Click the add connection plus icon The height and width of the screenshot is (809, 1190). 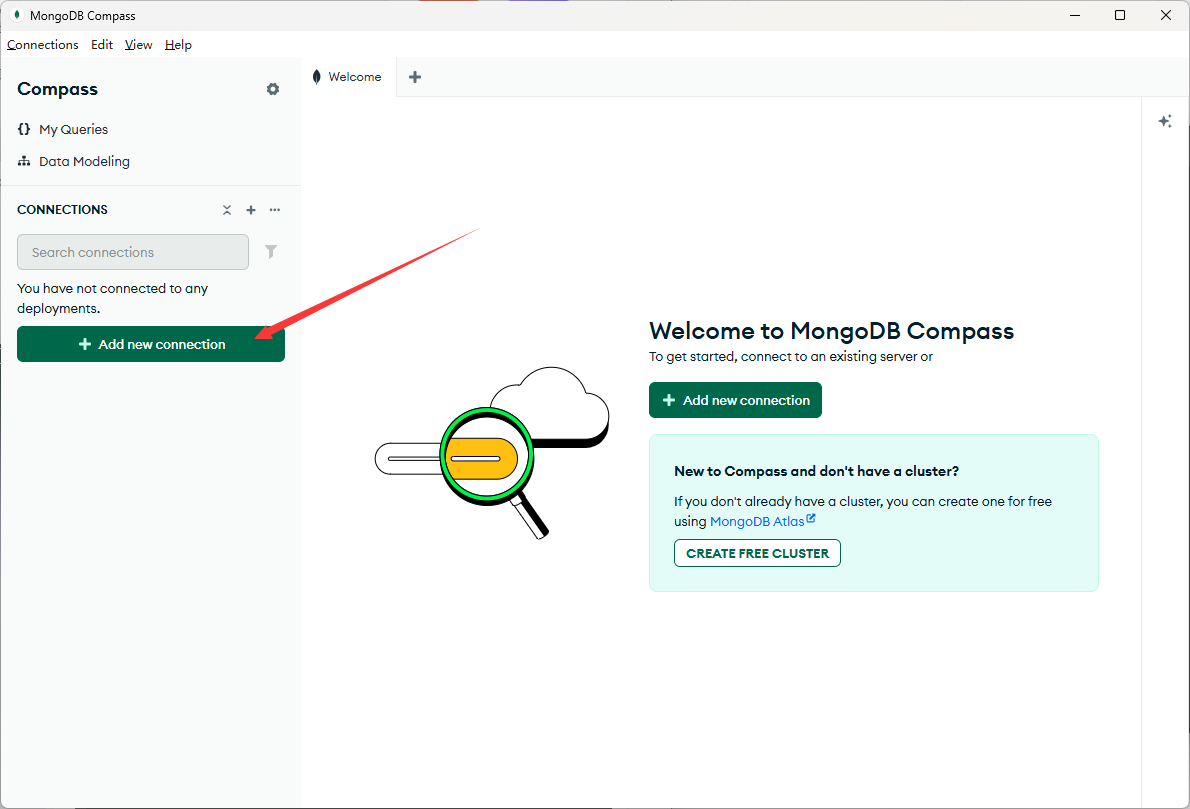pos(251,210)
